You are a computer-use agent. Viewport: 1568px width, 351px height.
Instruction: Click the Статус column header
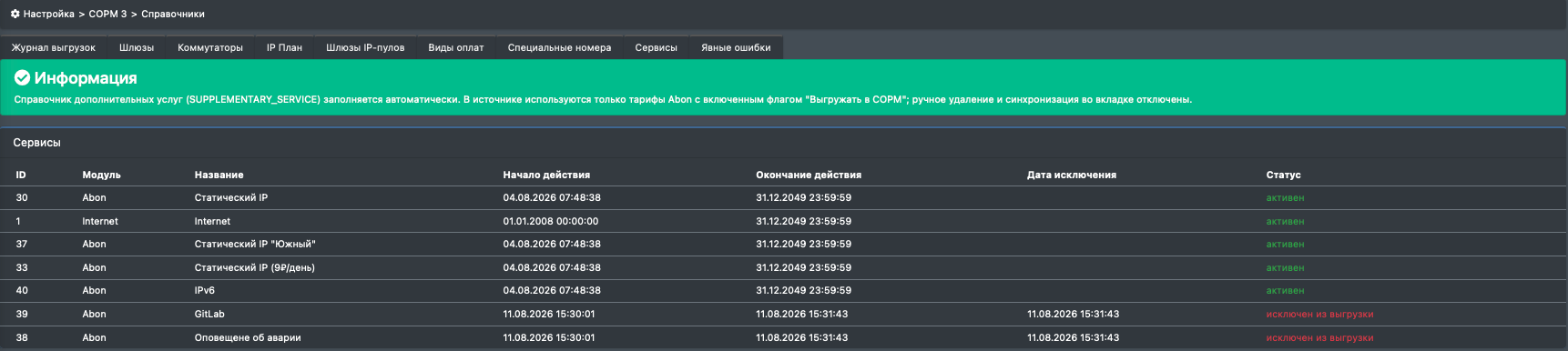(1283, 175)
